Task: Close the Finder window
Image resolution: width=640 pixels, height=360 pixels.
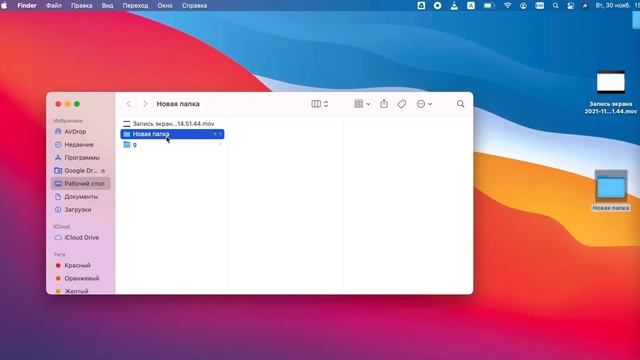Action: pos(58,104)
